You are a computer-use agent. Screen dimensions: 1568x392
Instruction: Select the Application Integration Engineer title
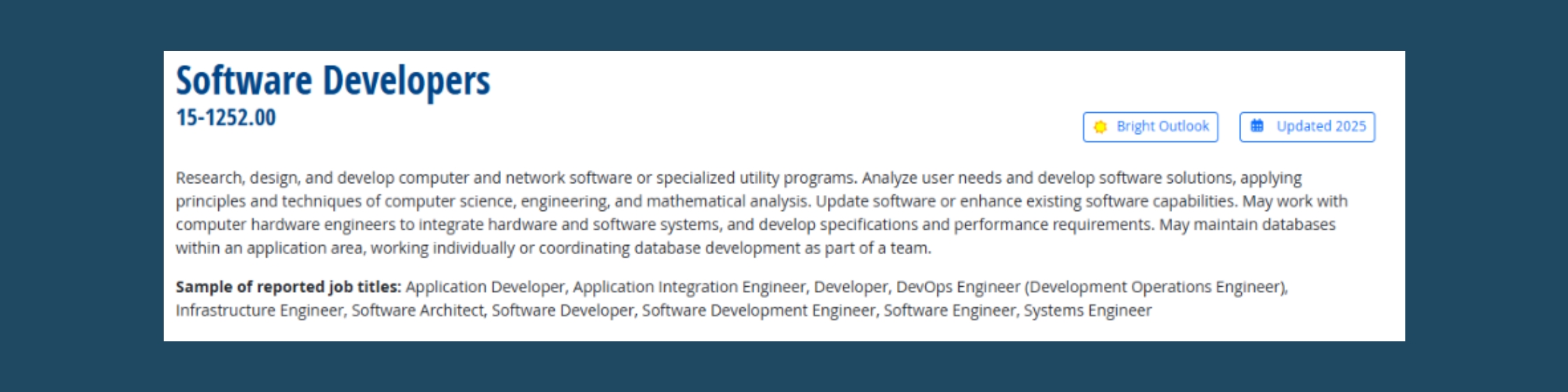click(x=690, y=287)
